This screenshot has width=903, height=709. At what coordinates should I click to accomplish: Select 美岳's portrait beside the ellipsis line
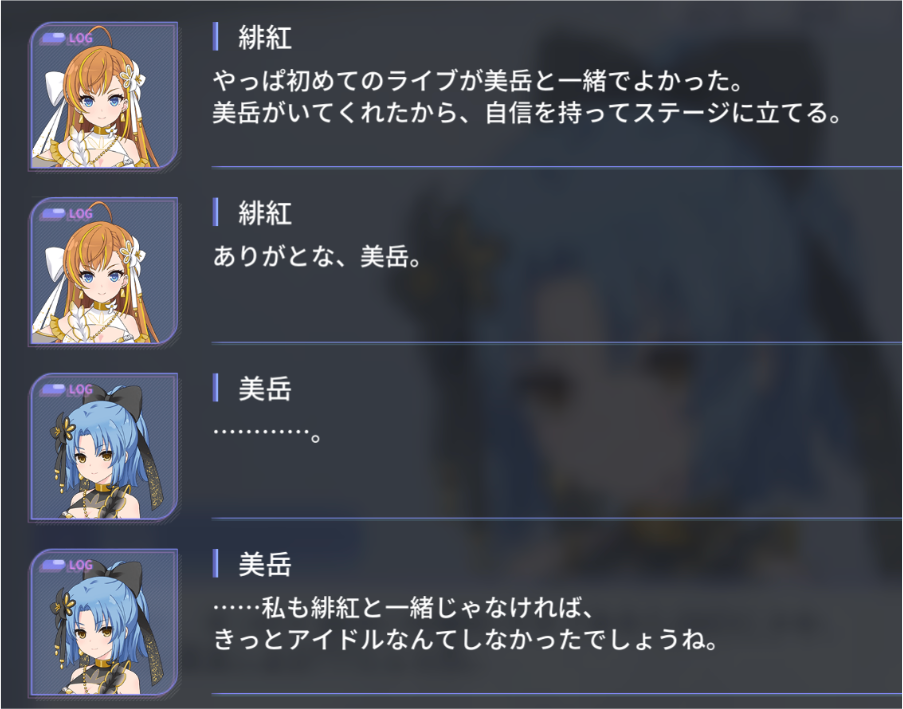pos(104,447)
